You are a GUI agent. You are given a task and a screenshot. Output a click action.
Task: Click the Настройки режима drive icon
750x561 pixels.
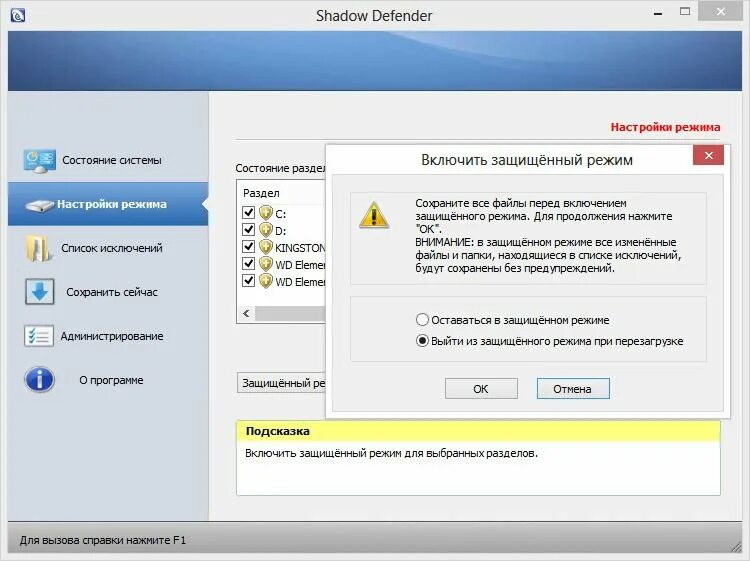39,206
